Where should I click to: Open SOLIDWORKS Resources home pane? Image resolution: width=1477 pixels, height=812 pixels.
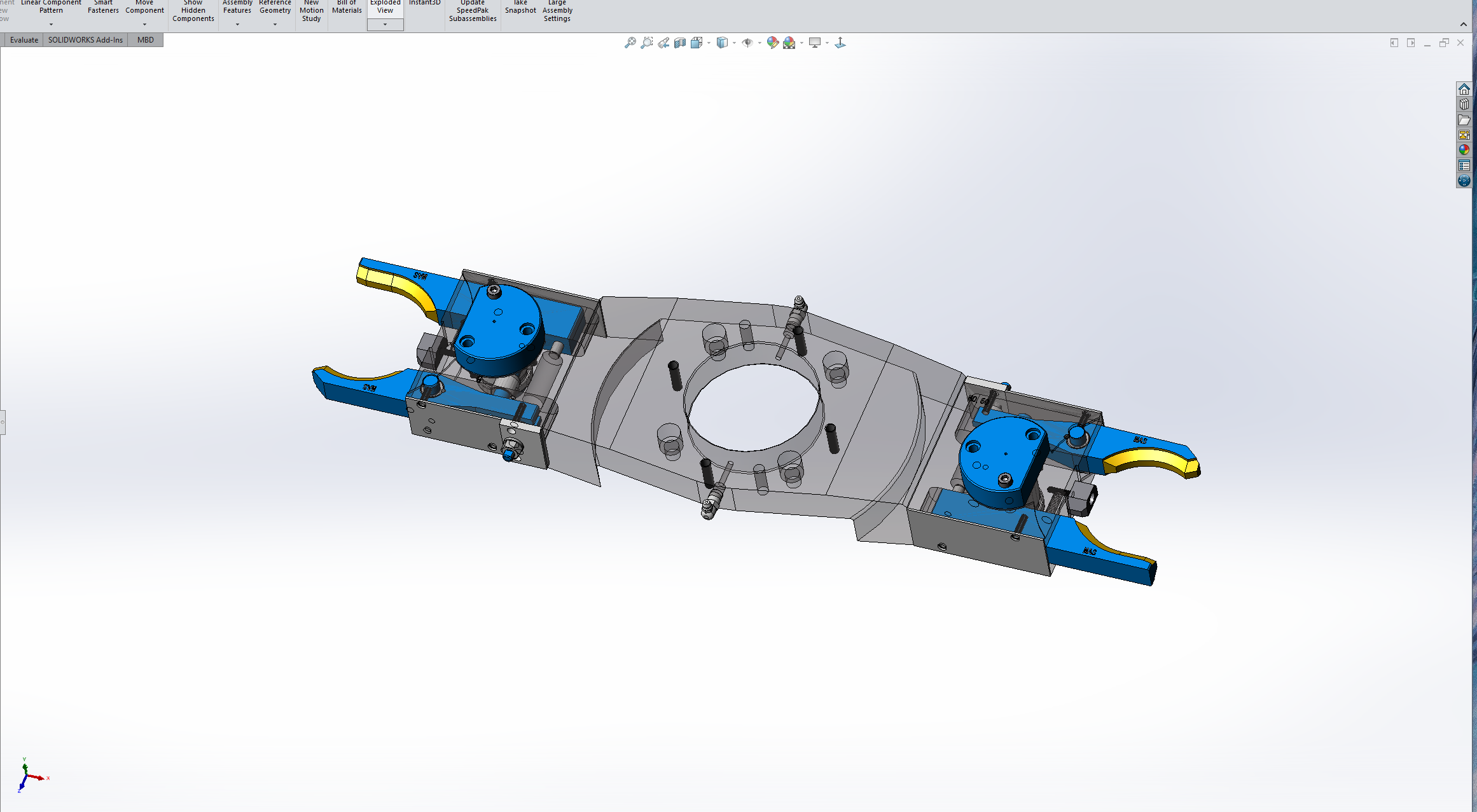point(1464,89)
